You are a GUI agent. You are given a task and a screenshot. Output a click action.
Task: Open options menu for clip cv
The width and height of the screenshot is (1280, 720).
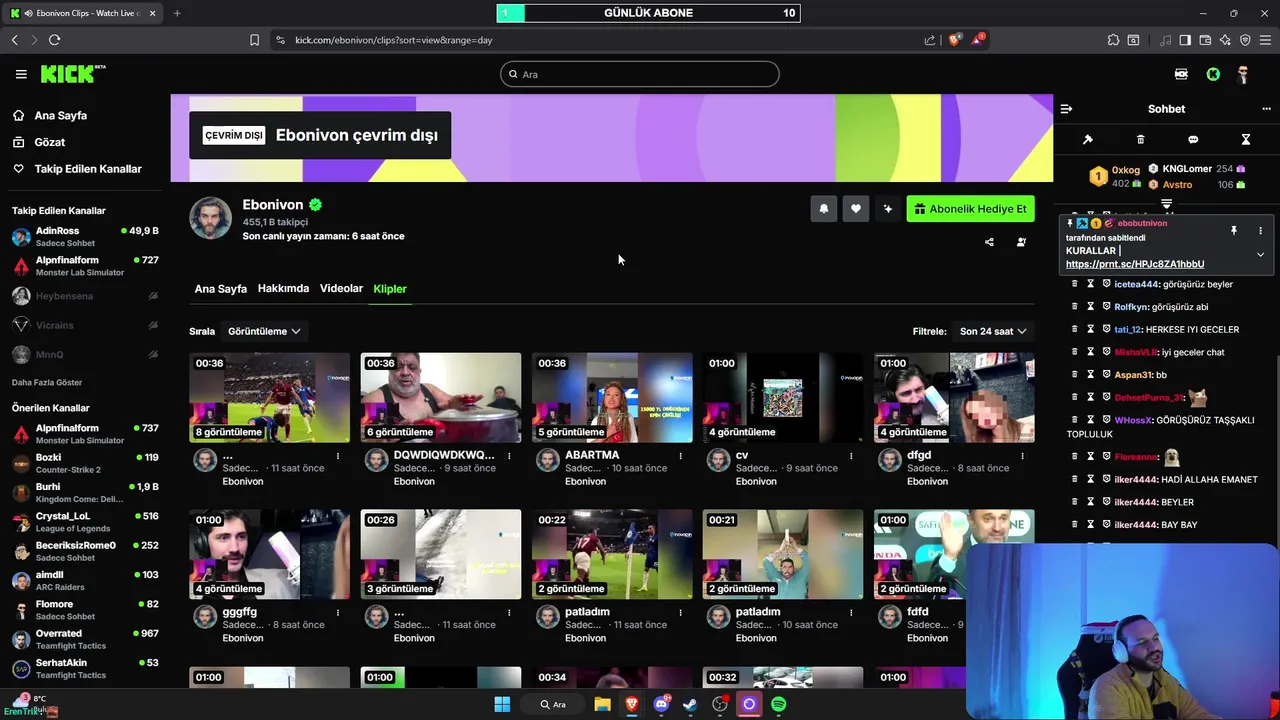[851, 456]
